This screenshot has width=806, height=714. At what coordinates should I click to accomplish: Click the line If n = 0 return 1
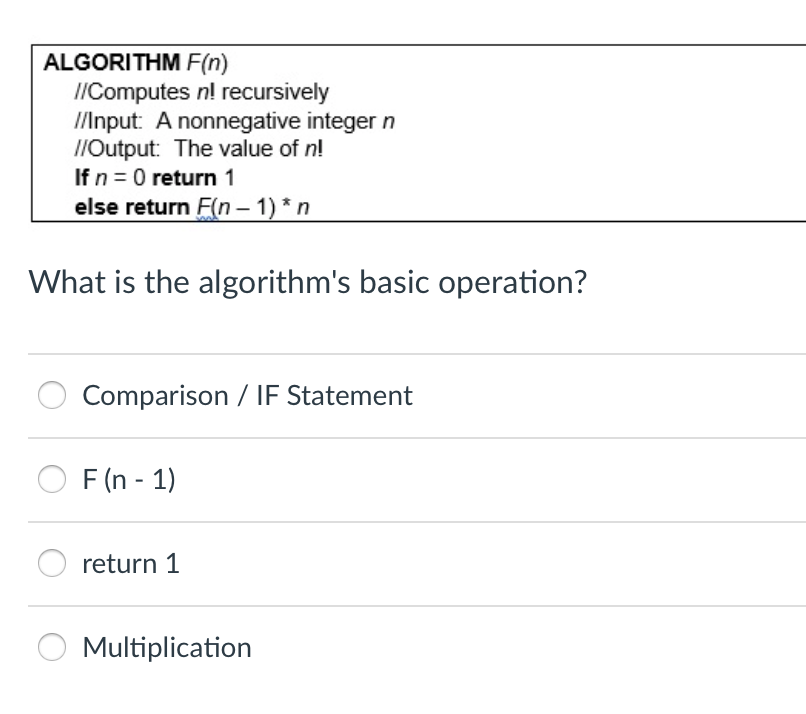coord(155,178)
